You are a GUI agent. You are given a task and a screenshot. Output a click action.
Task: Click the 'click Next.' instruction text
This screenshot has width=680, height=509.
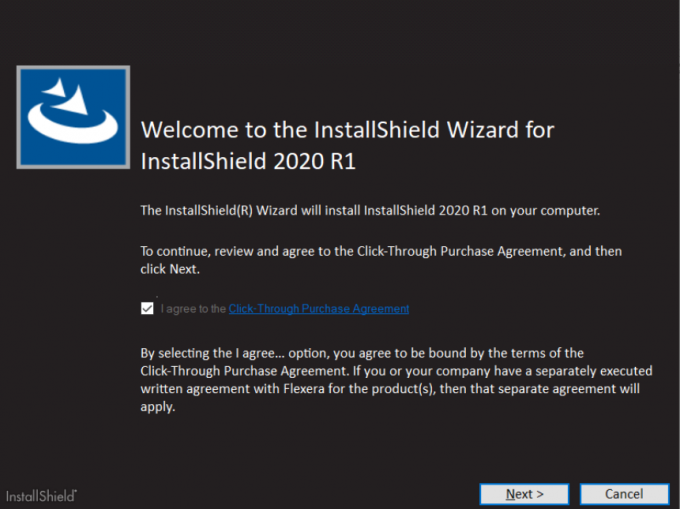(172, 270)
